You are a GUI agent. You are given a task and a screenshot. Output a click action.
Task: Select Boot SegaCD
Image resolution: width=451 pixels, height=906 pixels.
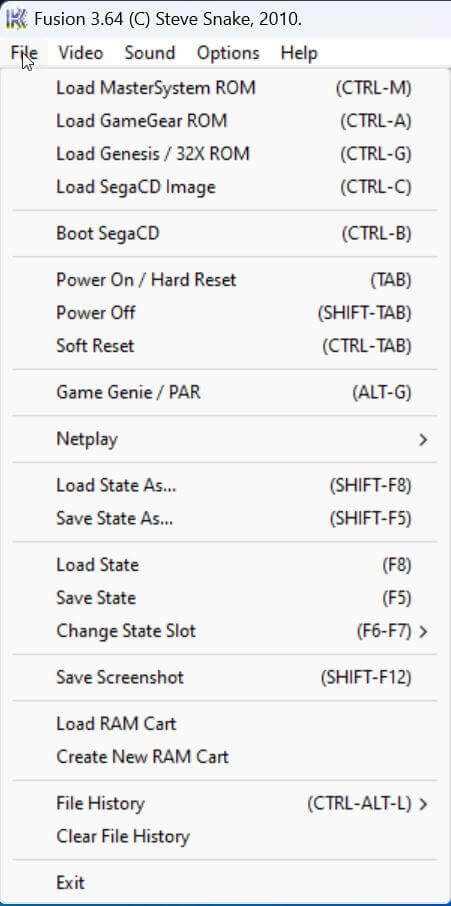click(225, 234)
